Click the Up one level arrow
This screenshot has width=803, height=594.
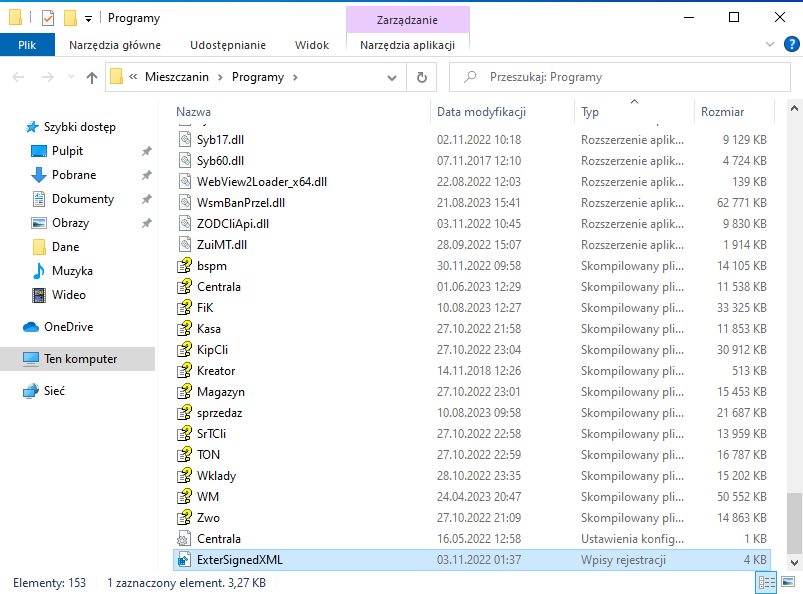[x=91, y=77]
